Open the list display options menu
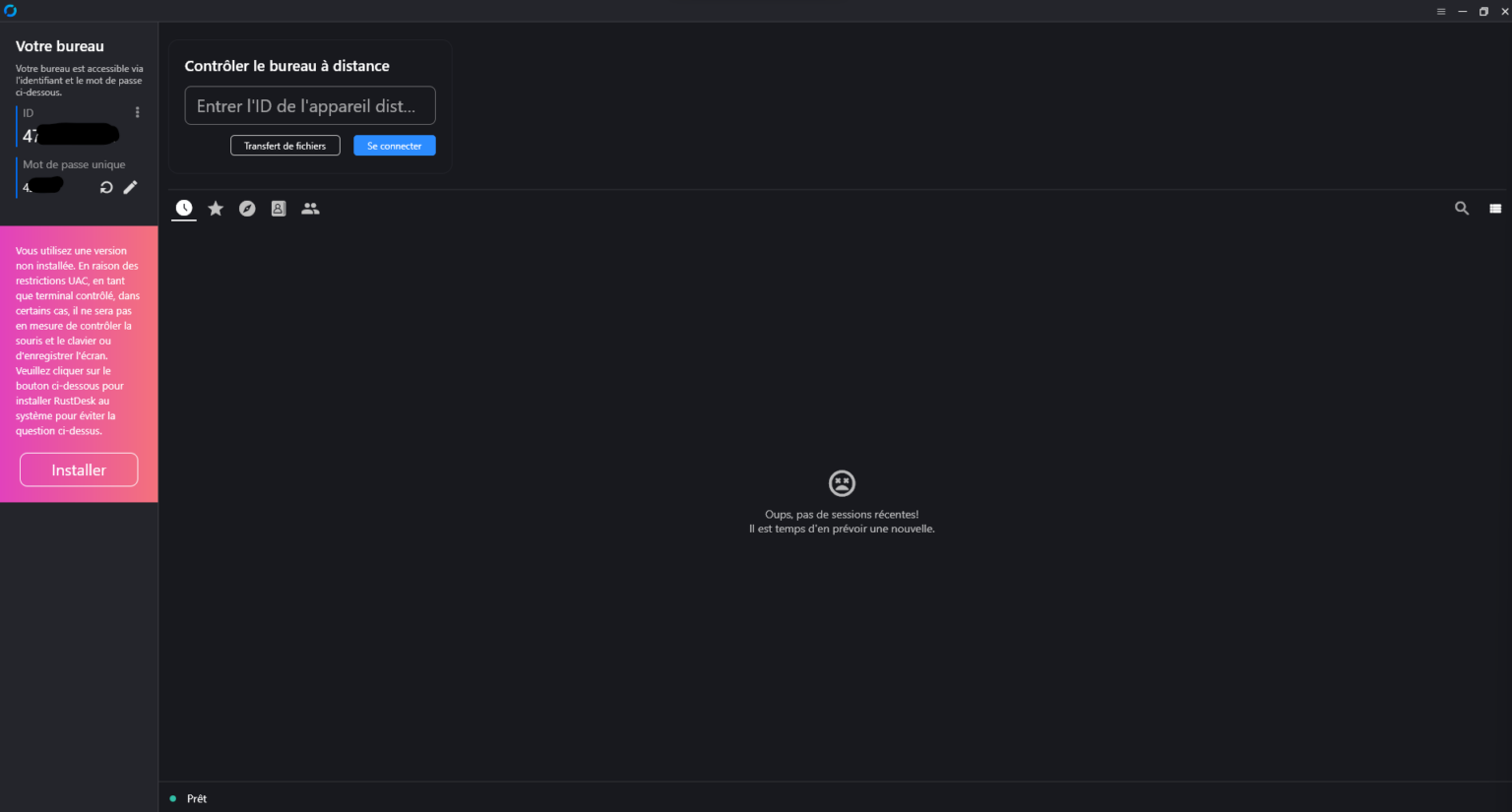 click(1495, 208)
